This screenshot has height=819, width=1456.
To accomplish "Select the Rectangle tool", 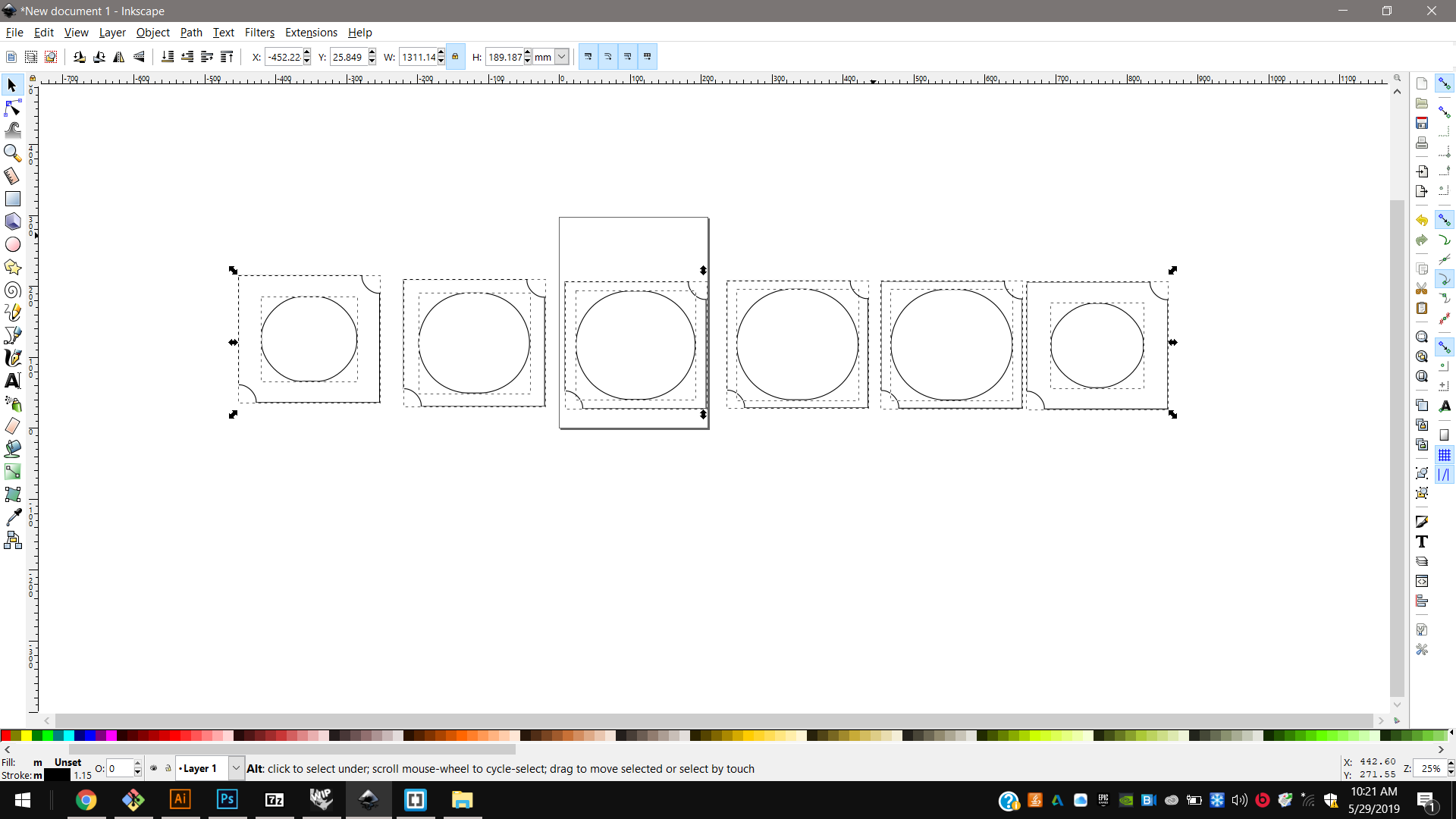I will 12,199.
